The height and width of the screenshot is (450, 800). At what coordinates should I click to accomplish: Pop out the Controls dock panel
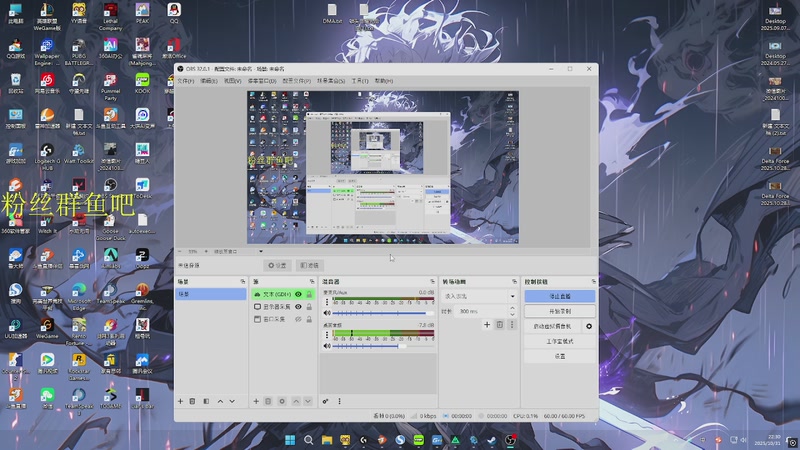[x=593, y=282]
